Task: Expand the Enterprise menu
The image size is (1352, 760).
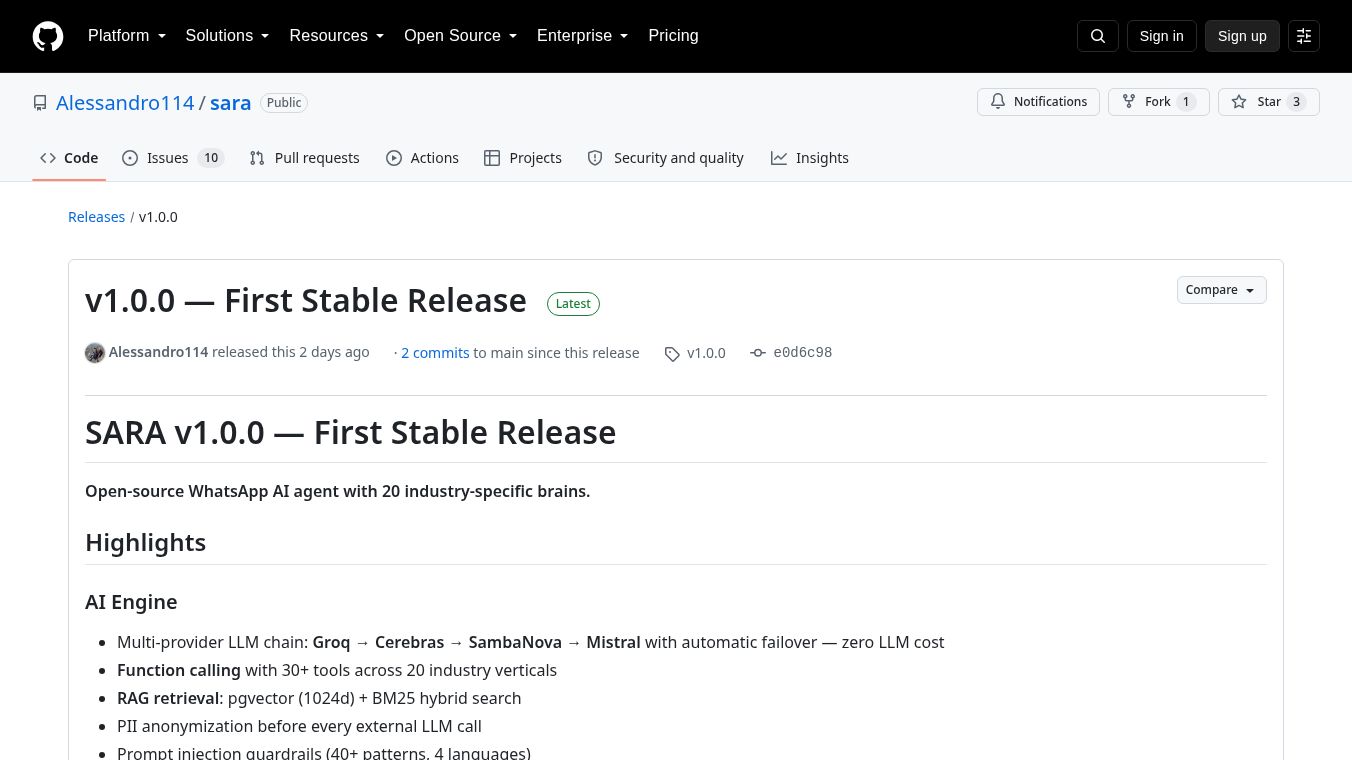Action: (x=583, y=36)
